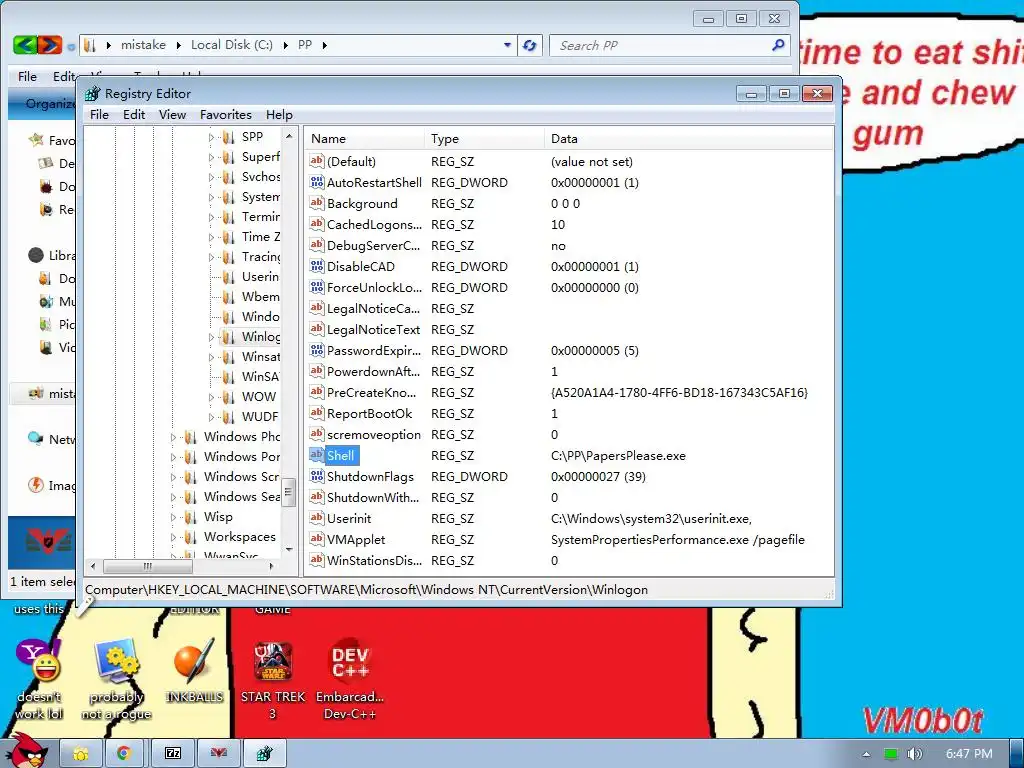The height and width of the screenshot is (768, 1024).
Task: Click the Data column header
Action: tap(689, 138)
